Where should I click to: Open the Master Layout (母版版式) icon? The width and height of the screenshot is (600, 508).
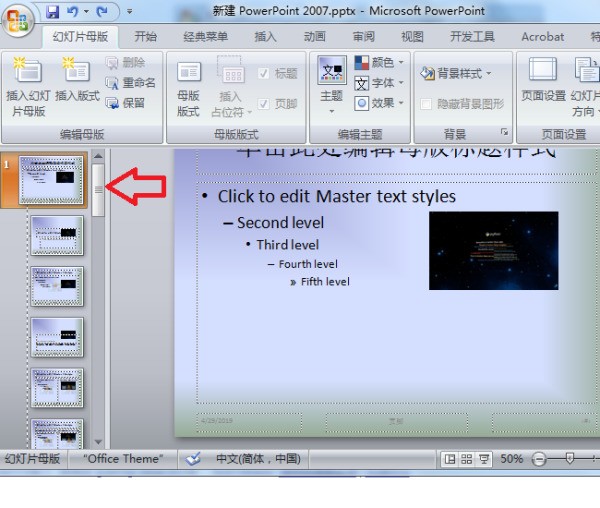[x=188, y=72]
